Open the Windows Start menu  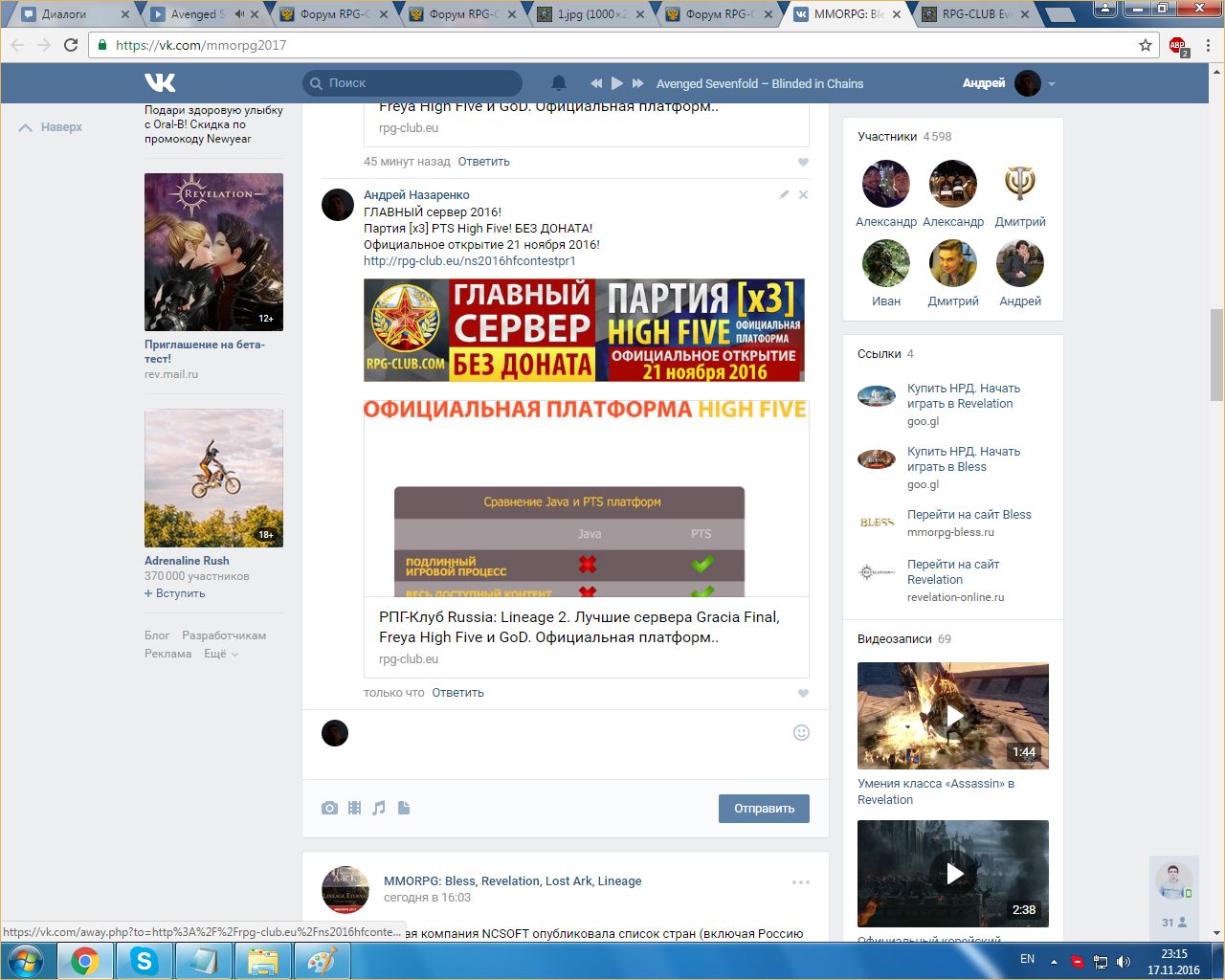(25, 960)
